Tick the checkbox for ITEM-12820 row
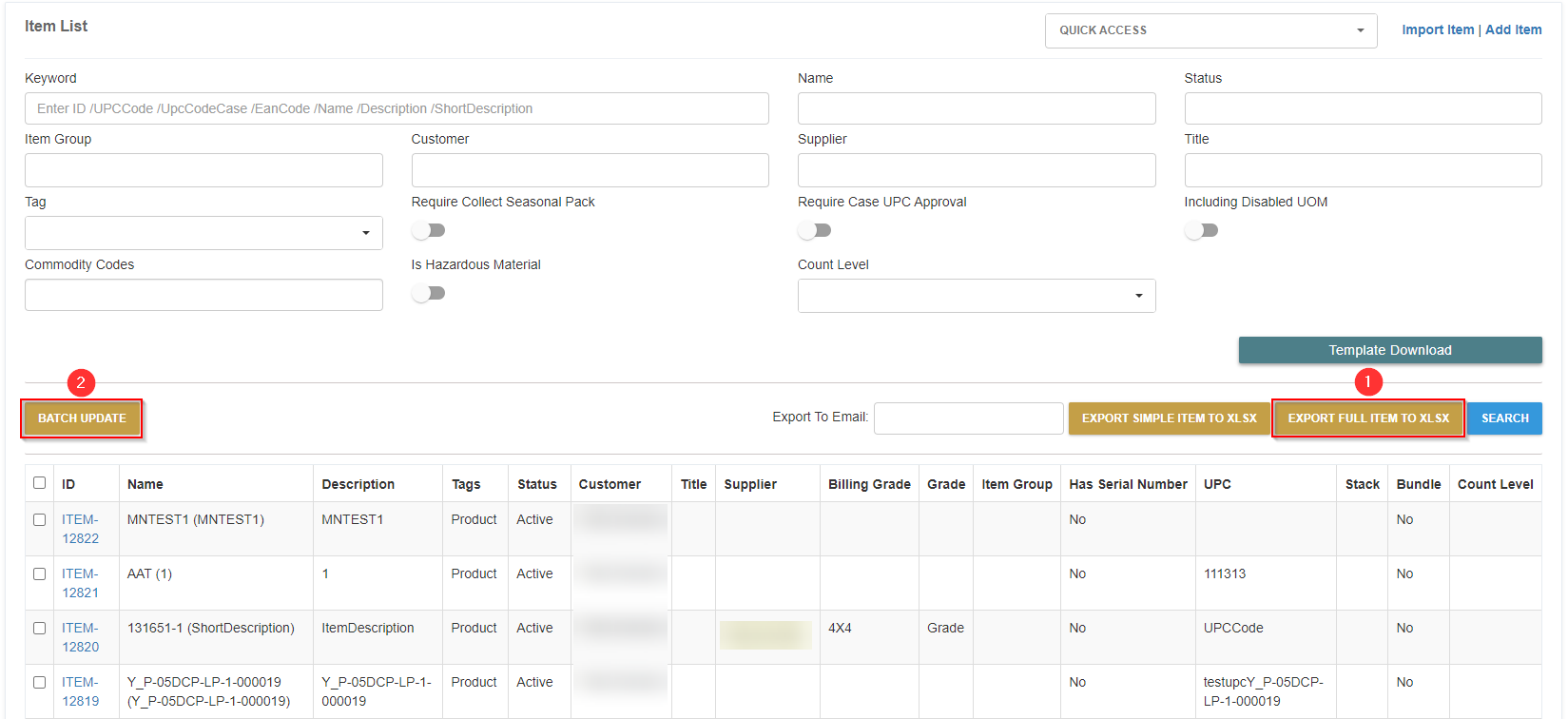The height and width of the screenshot is (719, 1568). click(x=39, y=629)
